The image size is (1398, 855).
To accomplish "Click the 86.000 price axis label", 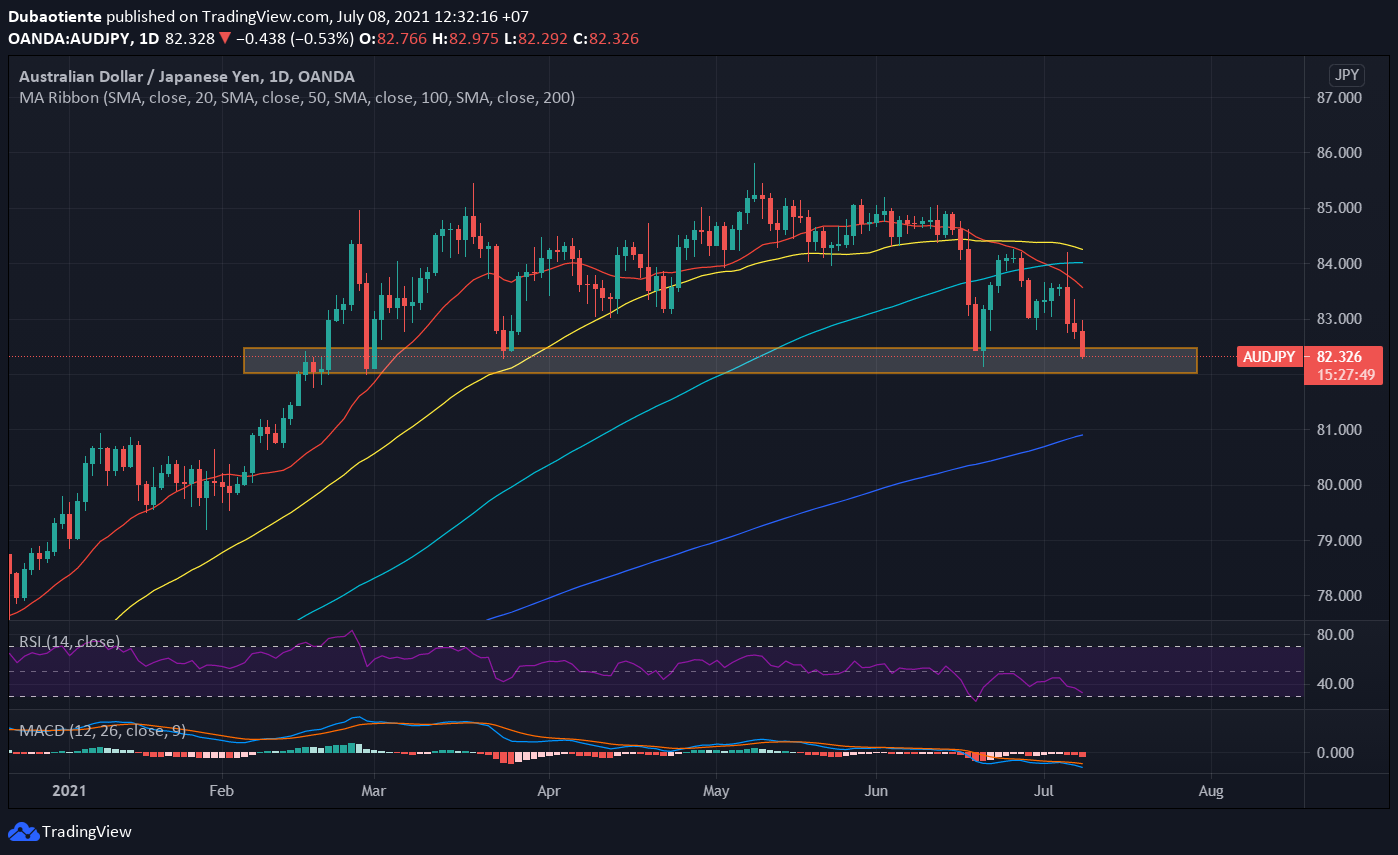I will point(1338,153).
